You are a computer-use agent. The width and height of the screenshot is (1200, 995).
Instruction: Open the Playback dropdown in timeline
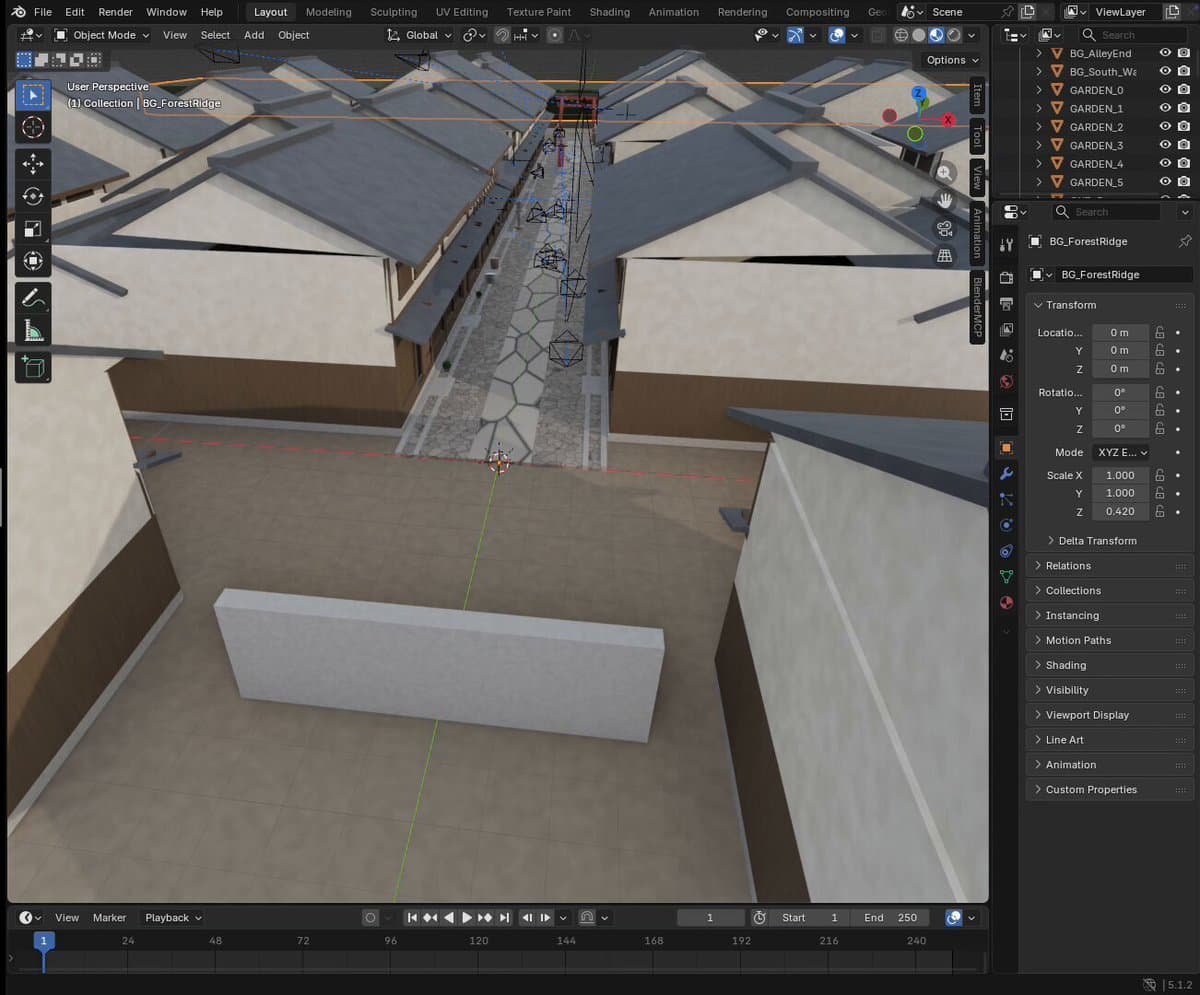coord(173,917)
